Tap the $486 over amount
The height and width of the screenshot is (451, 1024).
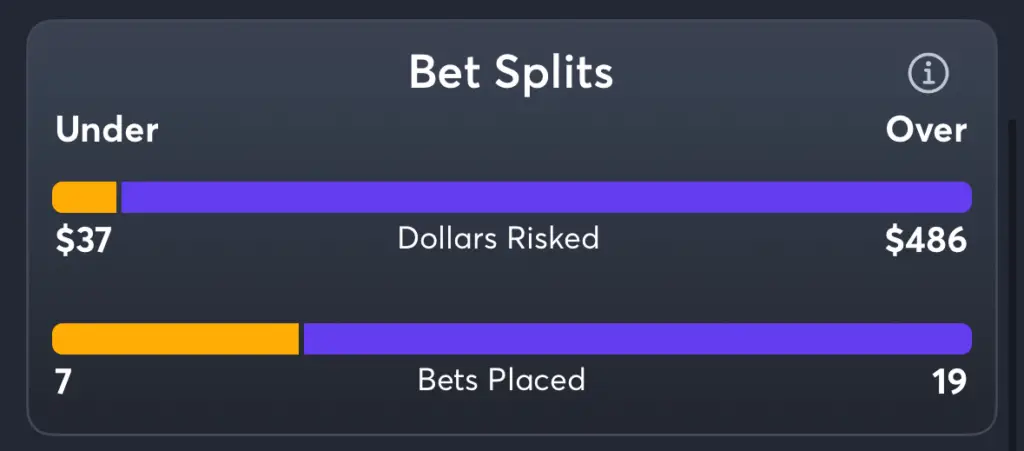(925, 241)
